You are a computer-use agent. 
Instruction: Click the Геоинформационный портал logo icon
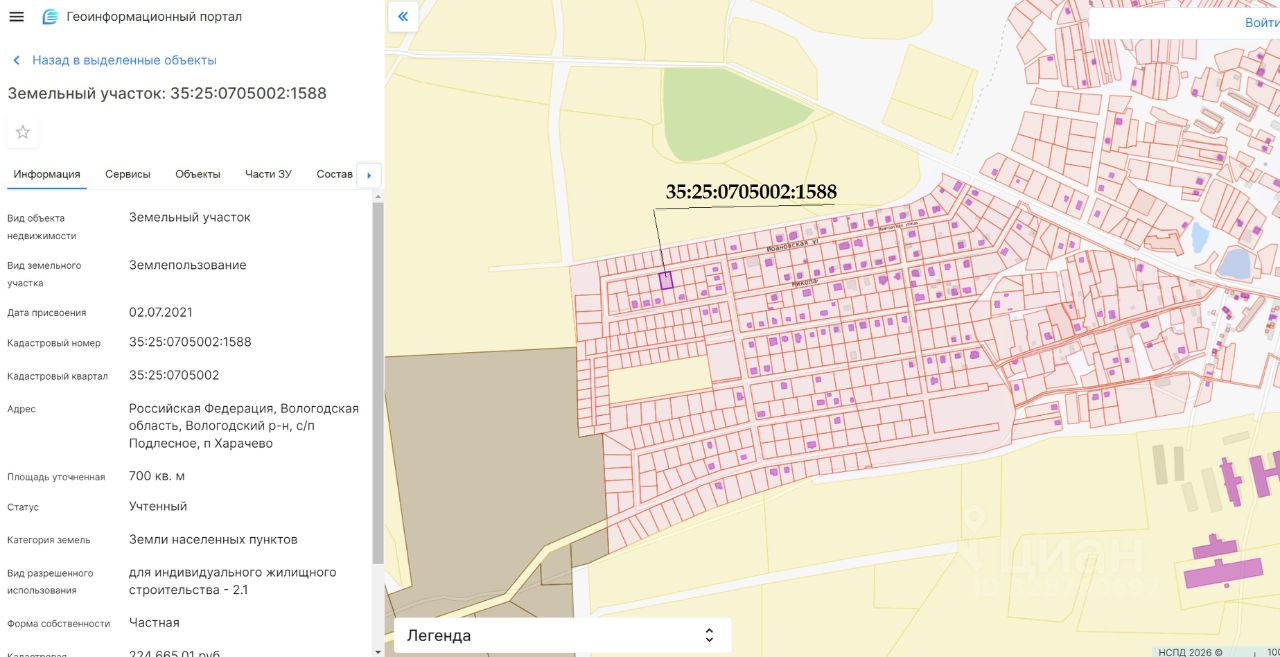click(50, 17)
